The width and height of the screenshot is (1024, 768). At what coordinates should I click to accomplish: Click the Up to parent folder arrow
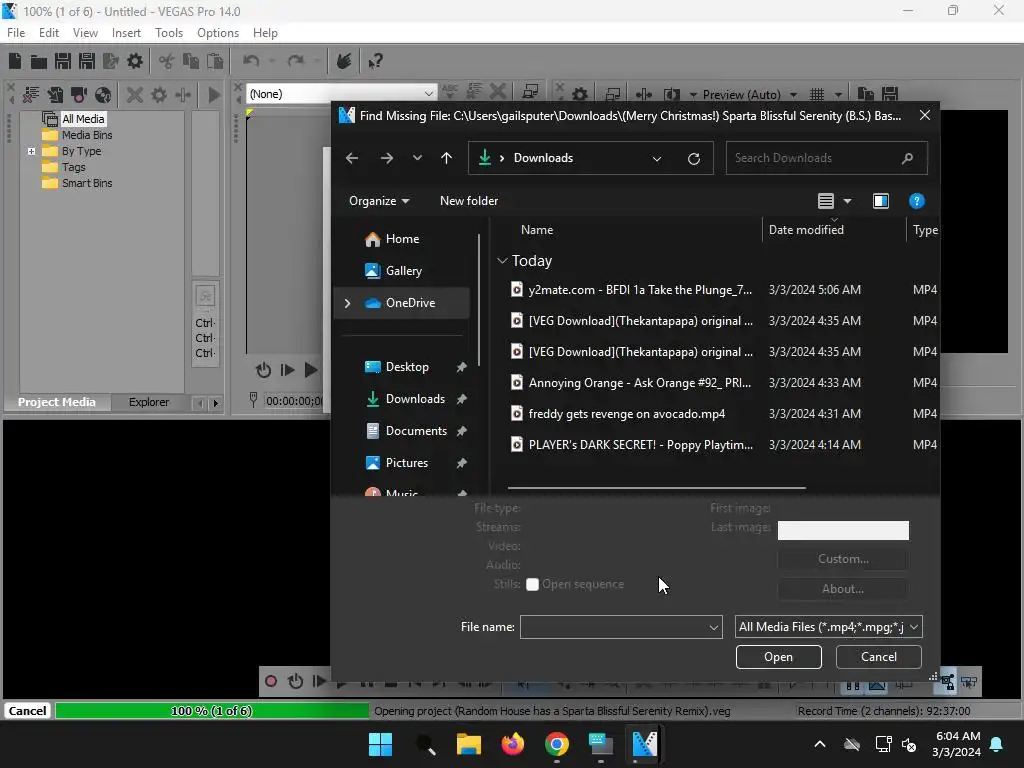click(447, 158)
